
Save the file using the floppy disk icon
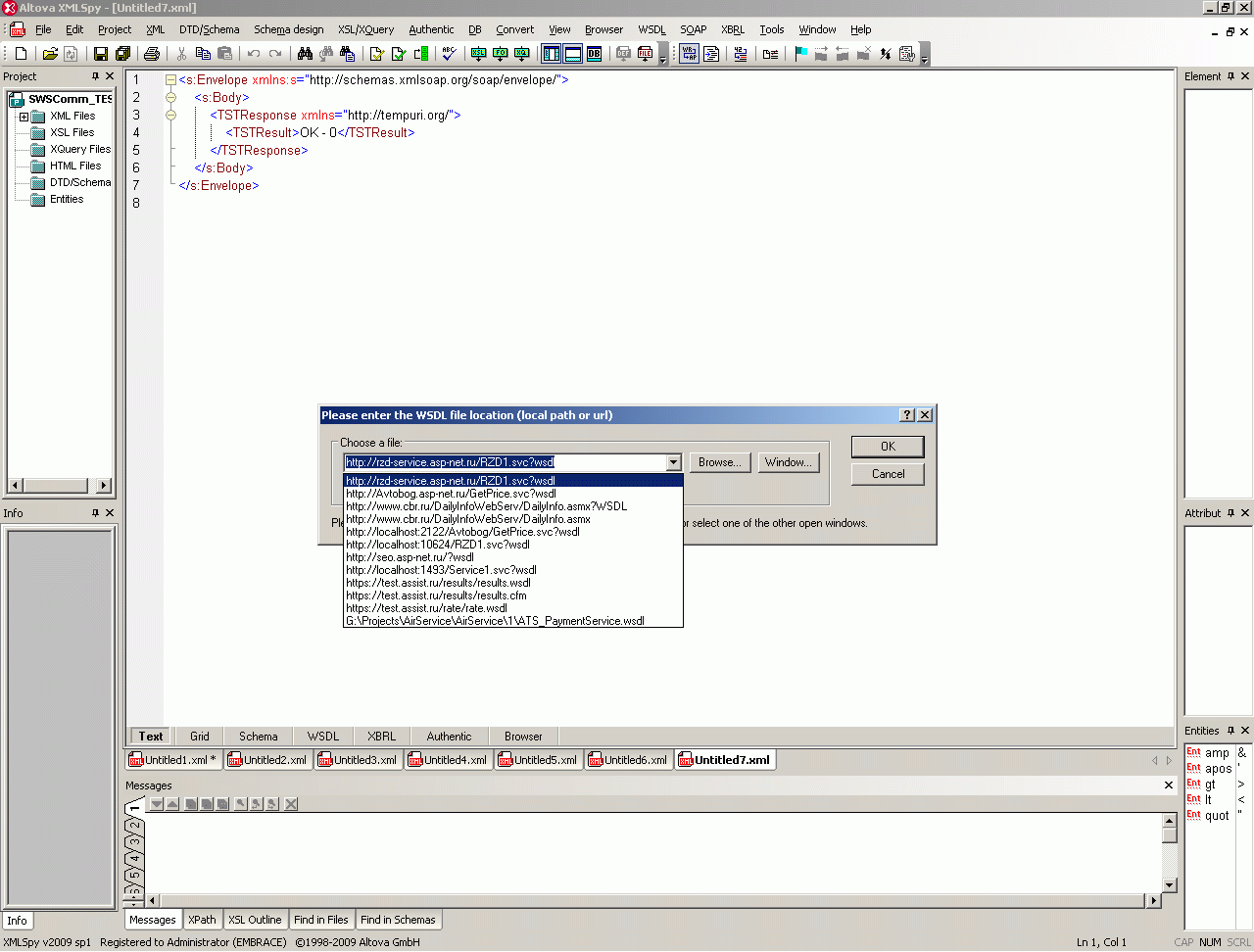click(101, 54)
